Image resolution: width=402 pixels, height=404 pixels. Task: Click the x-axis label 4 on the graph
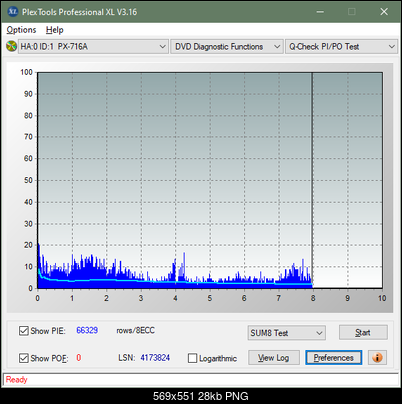coord(175,298)
